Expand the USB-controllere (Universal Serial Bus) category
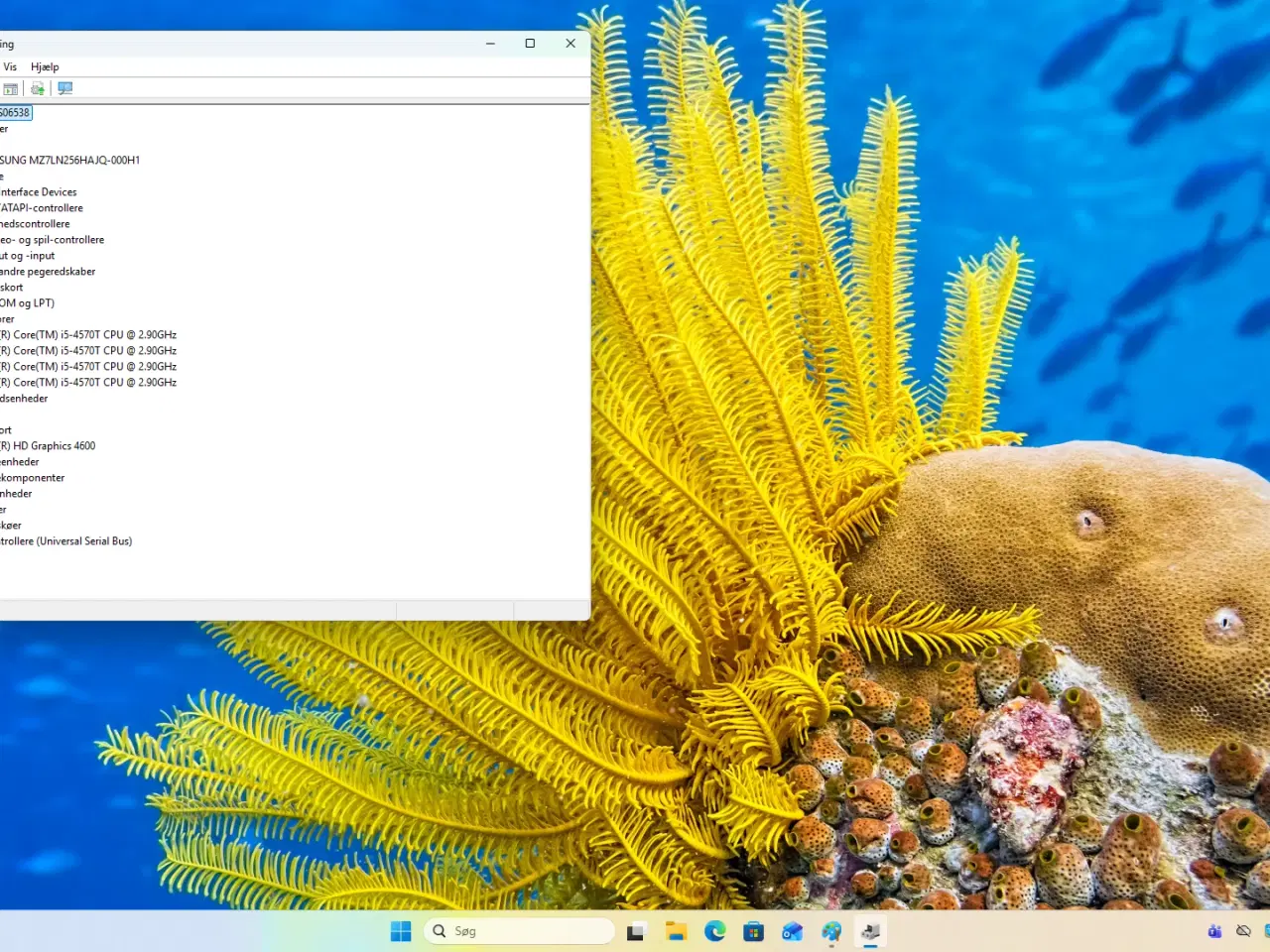Screen dimensions: 1270x952 [66, 540]
